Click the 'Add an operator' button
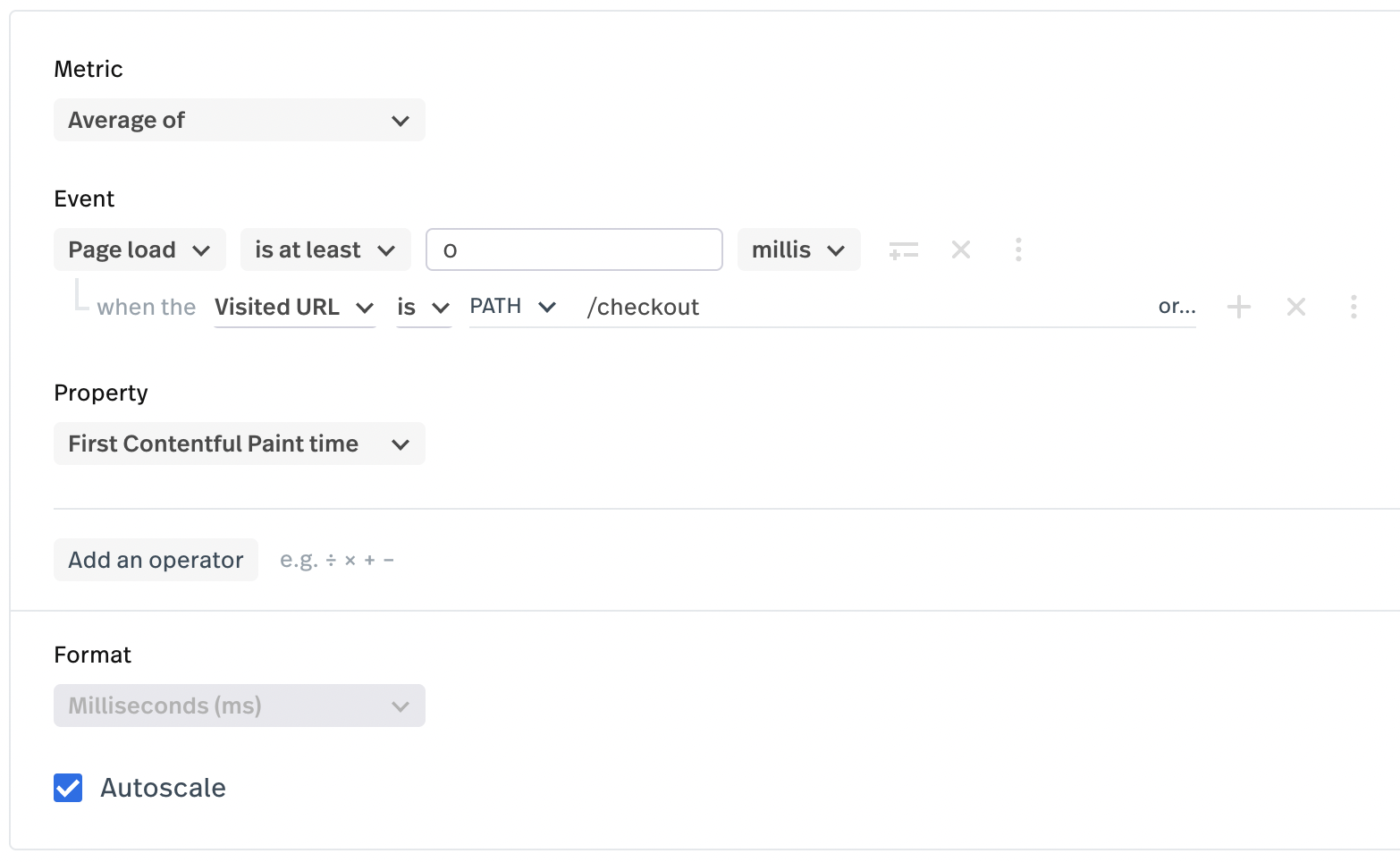The width and height of the screenshot is (1400, 862). click(156, 560)
